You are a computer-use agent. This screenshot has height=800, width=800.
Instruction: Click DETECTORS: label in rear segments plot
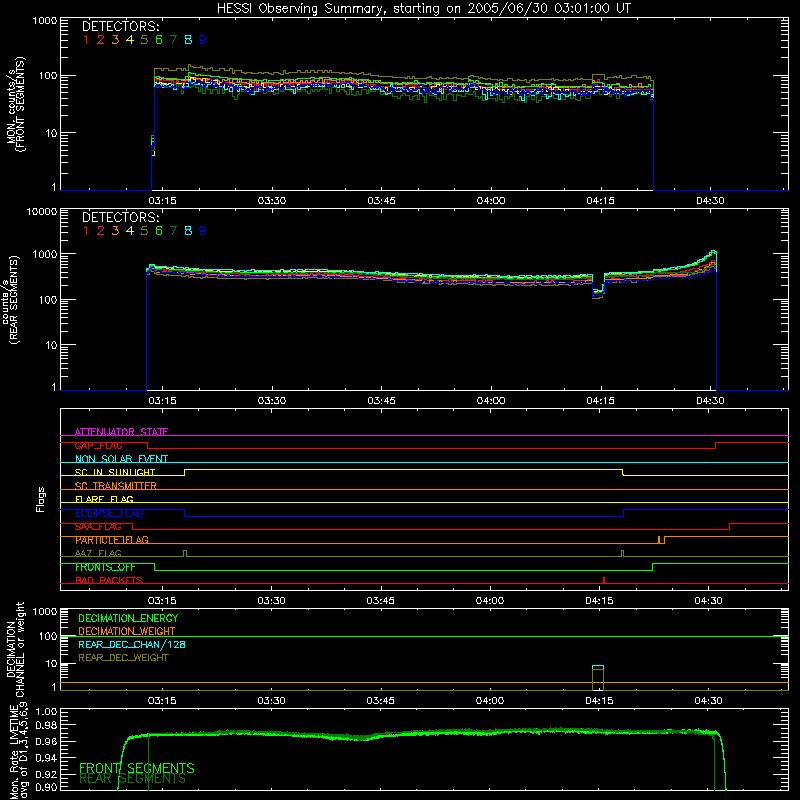tap(121, 217)
